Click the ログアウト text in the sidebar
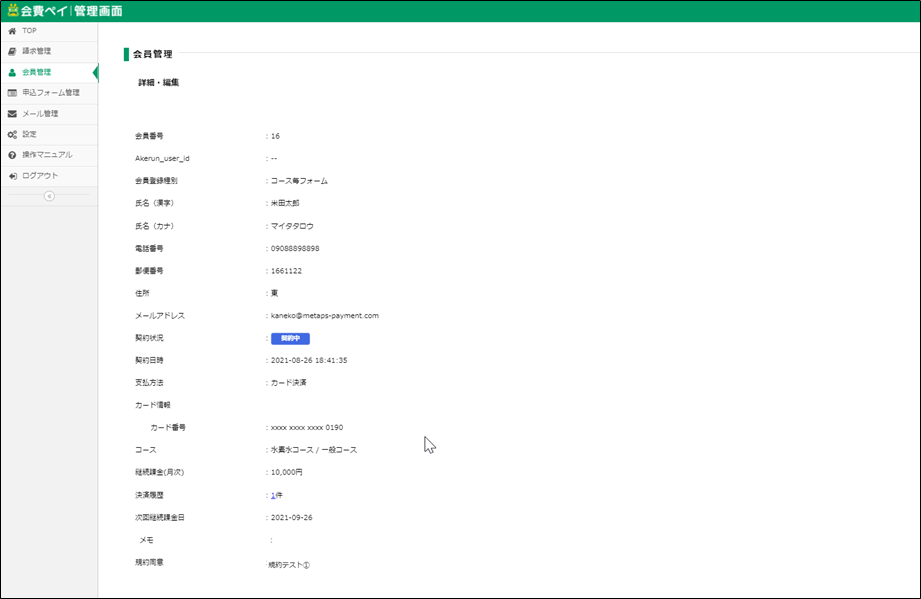 [41, 176]
